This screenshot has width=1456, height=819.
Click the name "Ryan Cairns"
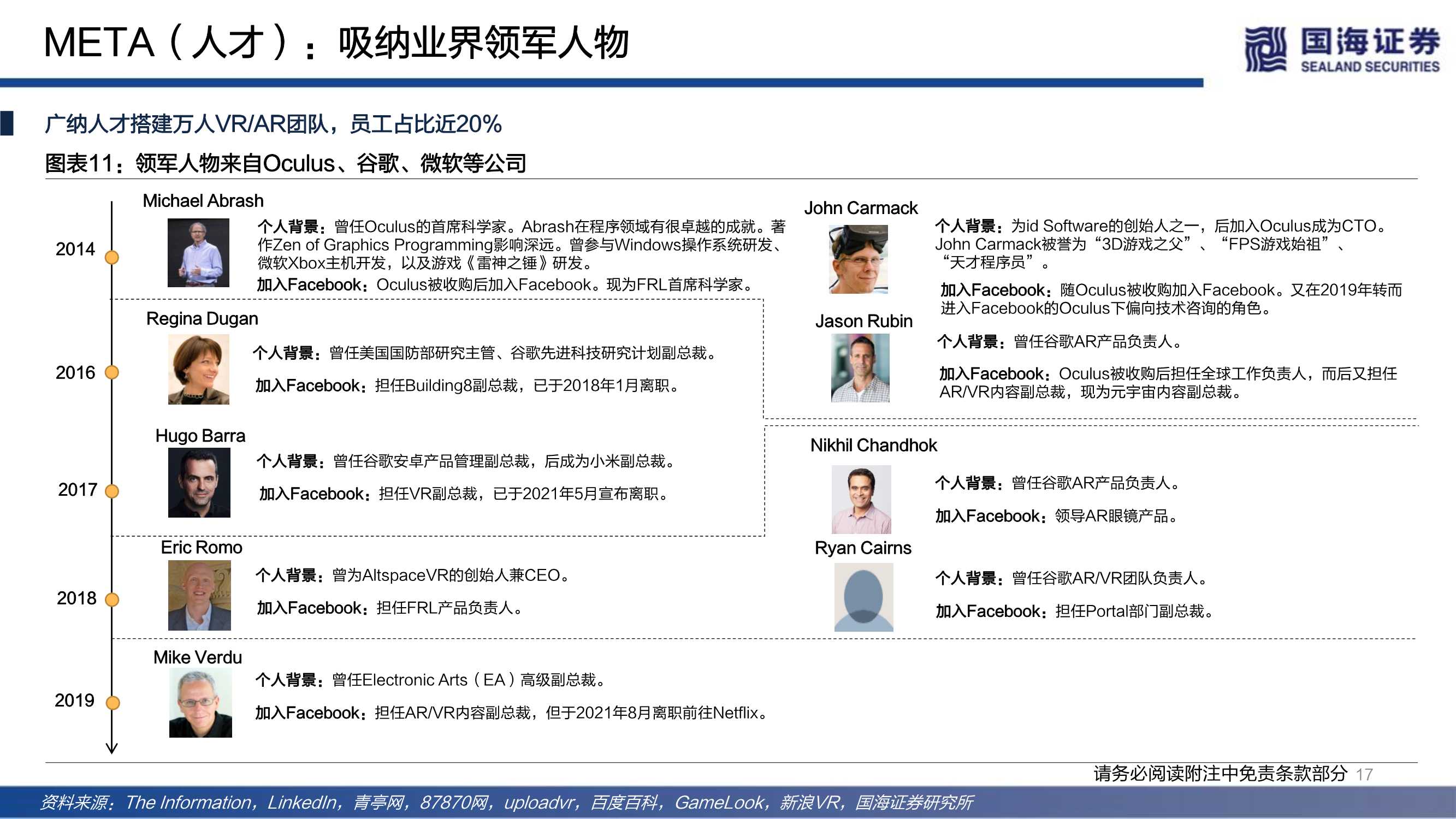pos(862,548)
